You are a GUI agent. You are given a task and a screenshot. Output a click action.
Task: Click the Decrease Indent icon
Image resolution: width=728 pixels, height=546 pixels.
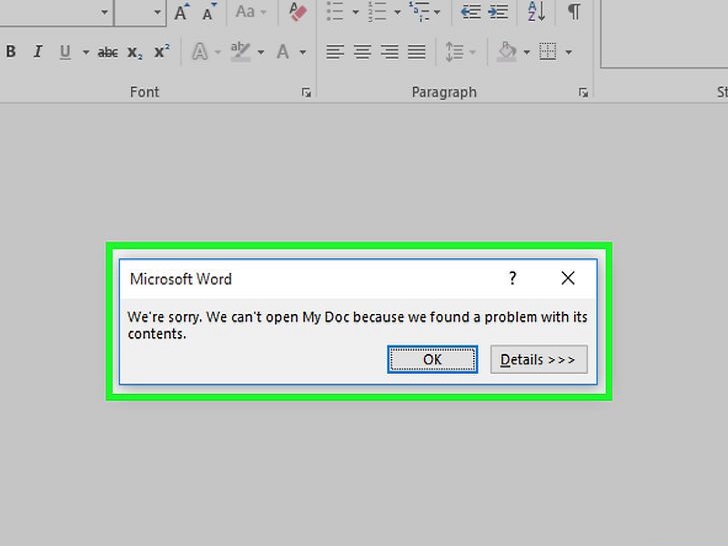point(470,12)
